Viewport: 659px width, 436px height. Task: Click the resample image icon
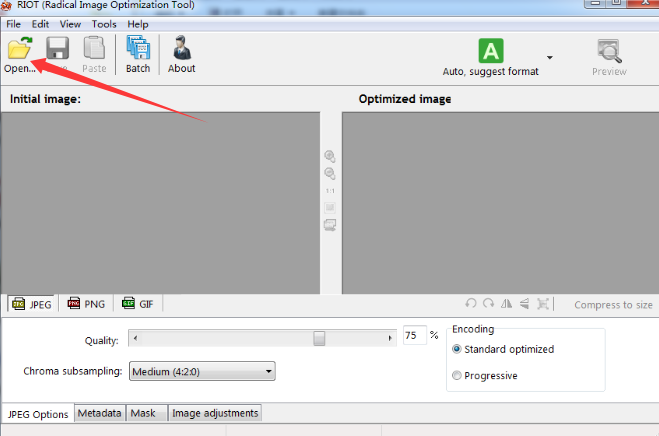[543, 304]
